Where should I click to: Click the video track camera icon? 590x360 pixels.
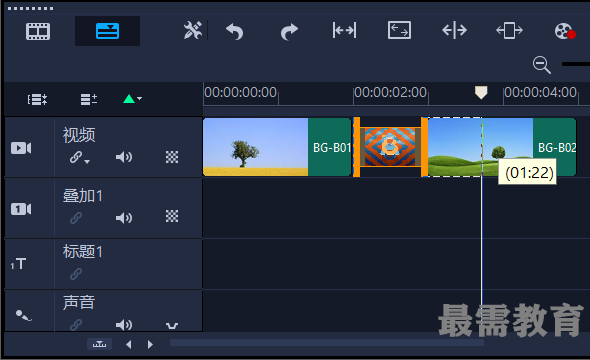pyautogui.click(x=21, y=148)
